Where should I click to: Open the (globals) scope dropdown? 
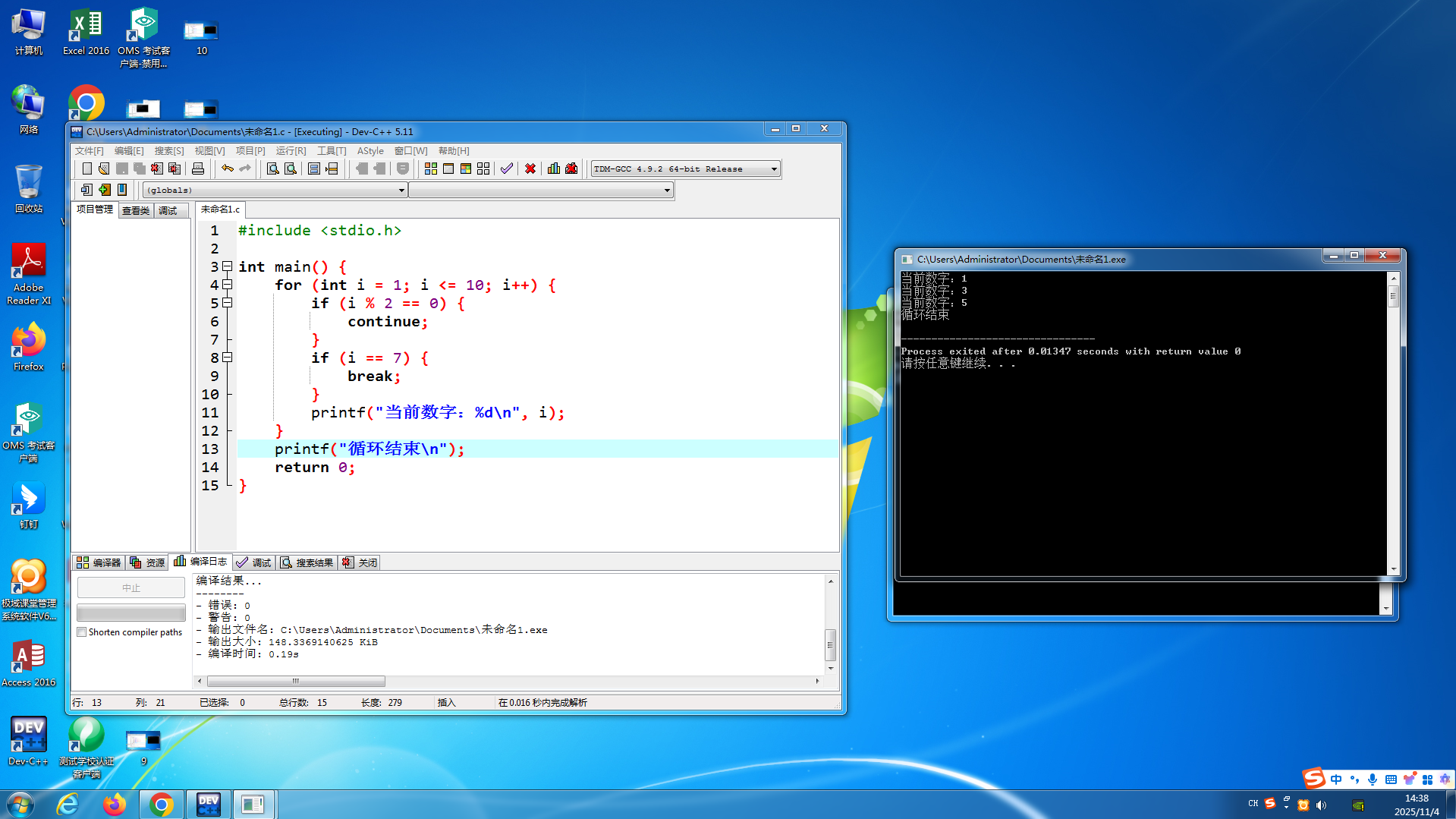pyautogui.click(x=275, y=190)
